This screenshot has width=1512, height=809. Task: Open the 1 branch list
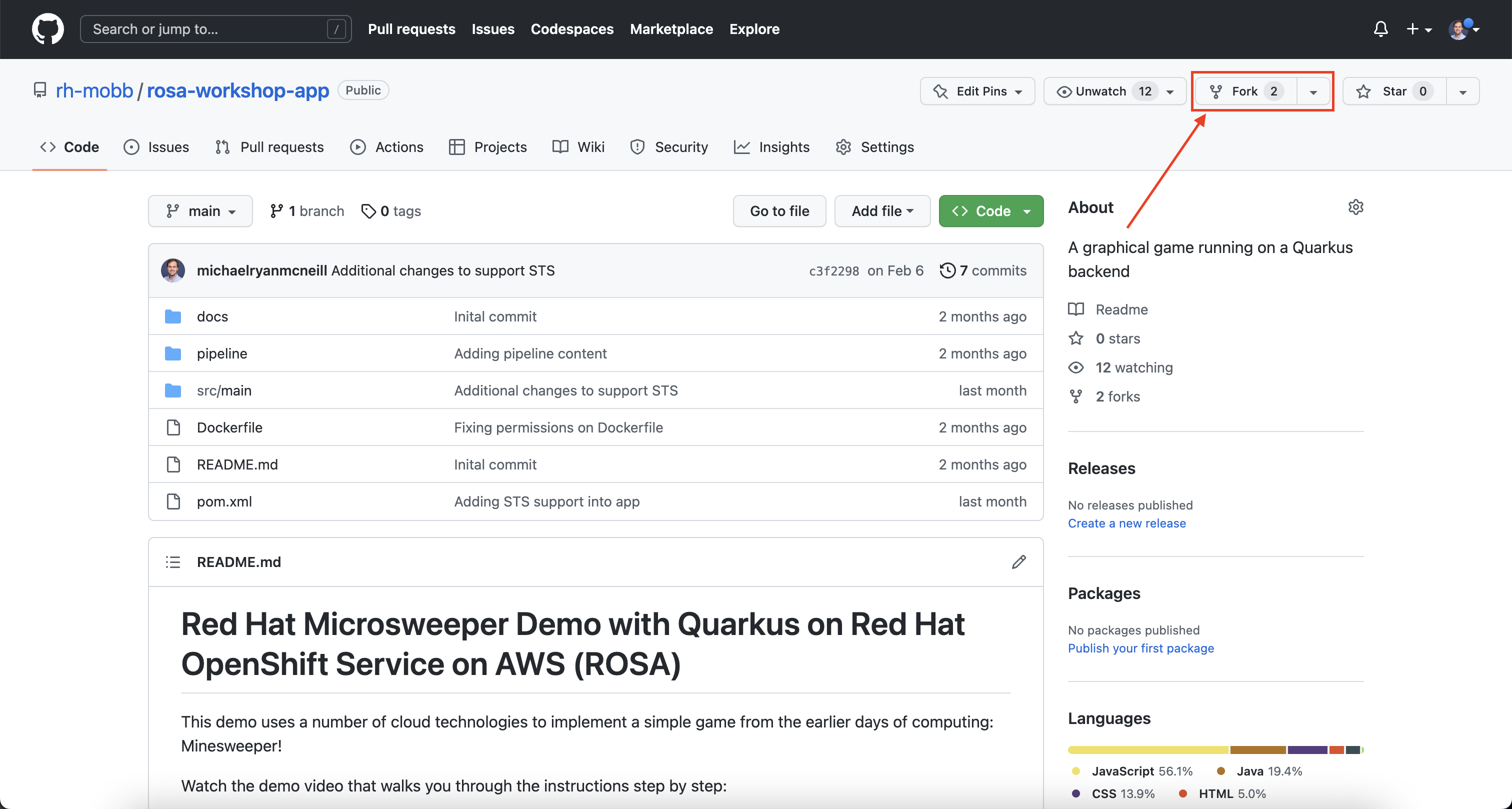[x=306, y=211]
